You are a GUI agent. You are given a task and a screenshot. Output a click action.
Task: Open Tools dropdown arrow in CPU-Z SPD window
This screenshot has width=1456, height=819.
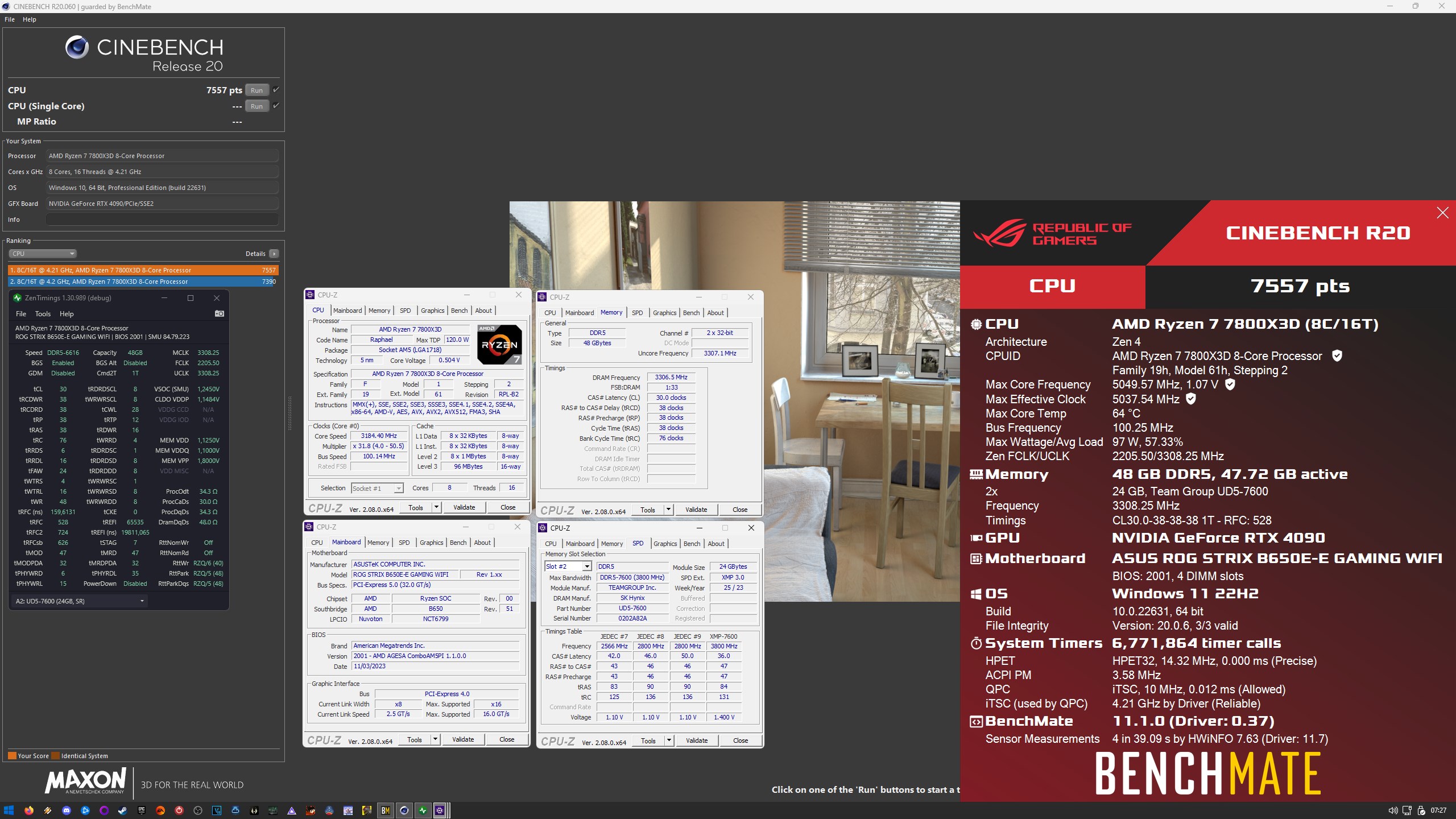pos(669,741)
